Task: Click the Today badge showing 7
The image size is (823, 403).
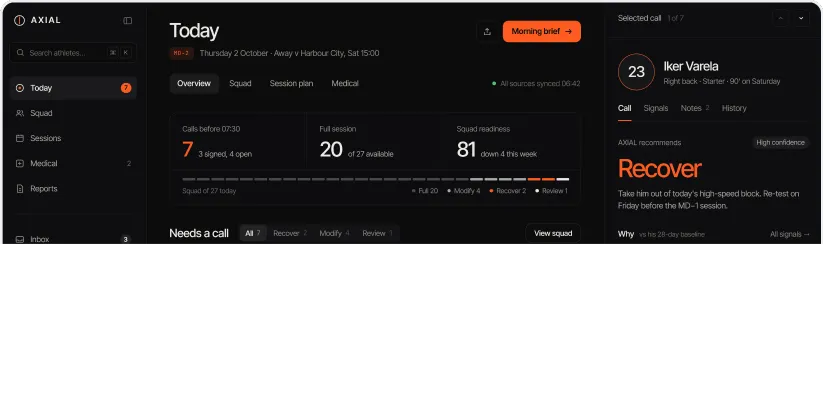Action: coord(126,88)
